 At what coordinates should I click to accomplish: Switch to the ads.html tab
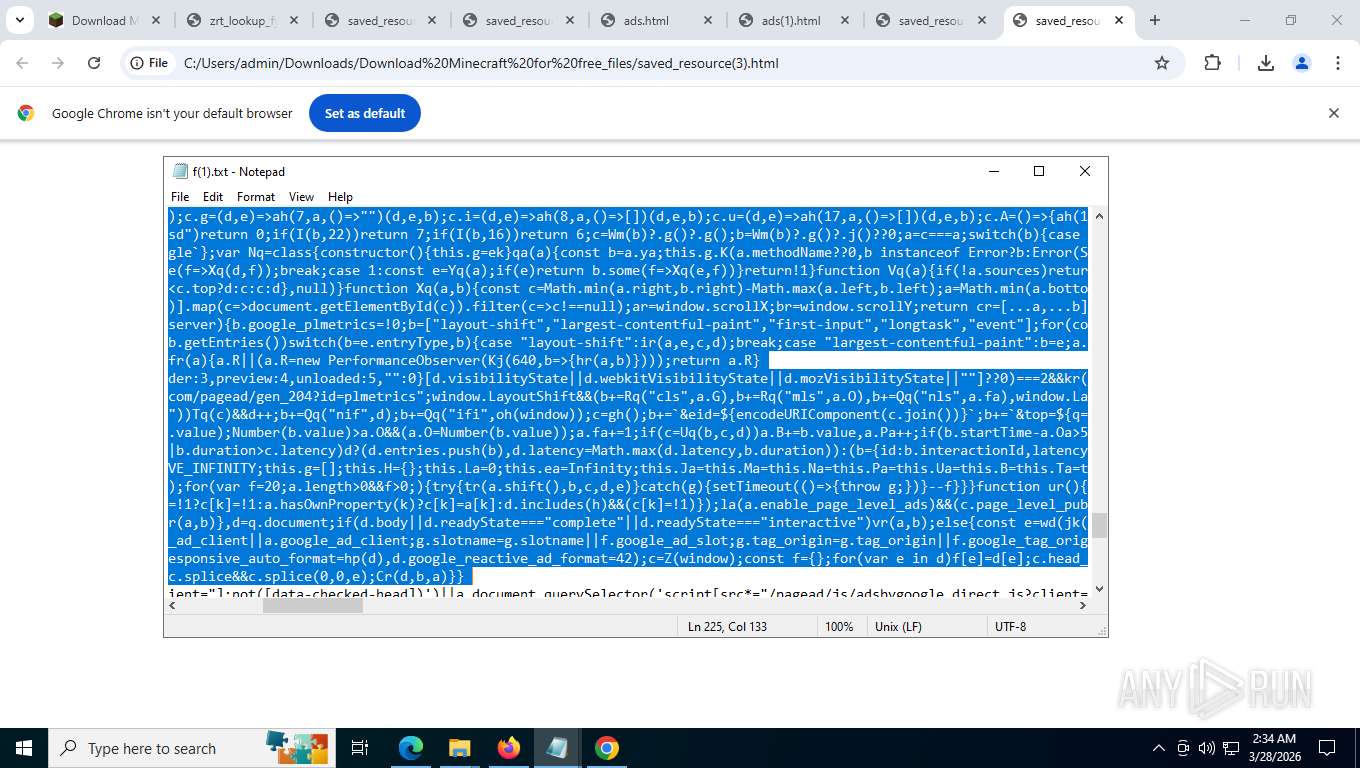[655, 20]
